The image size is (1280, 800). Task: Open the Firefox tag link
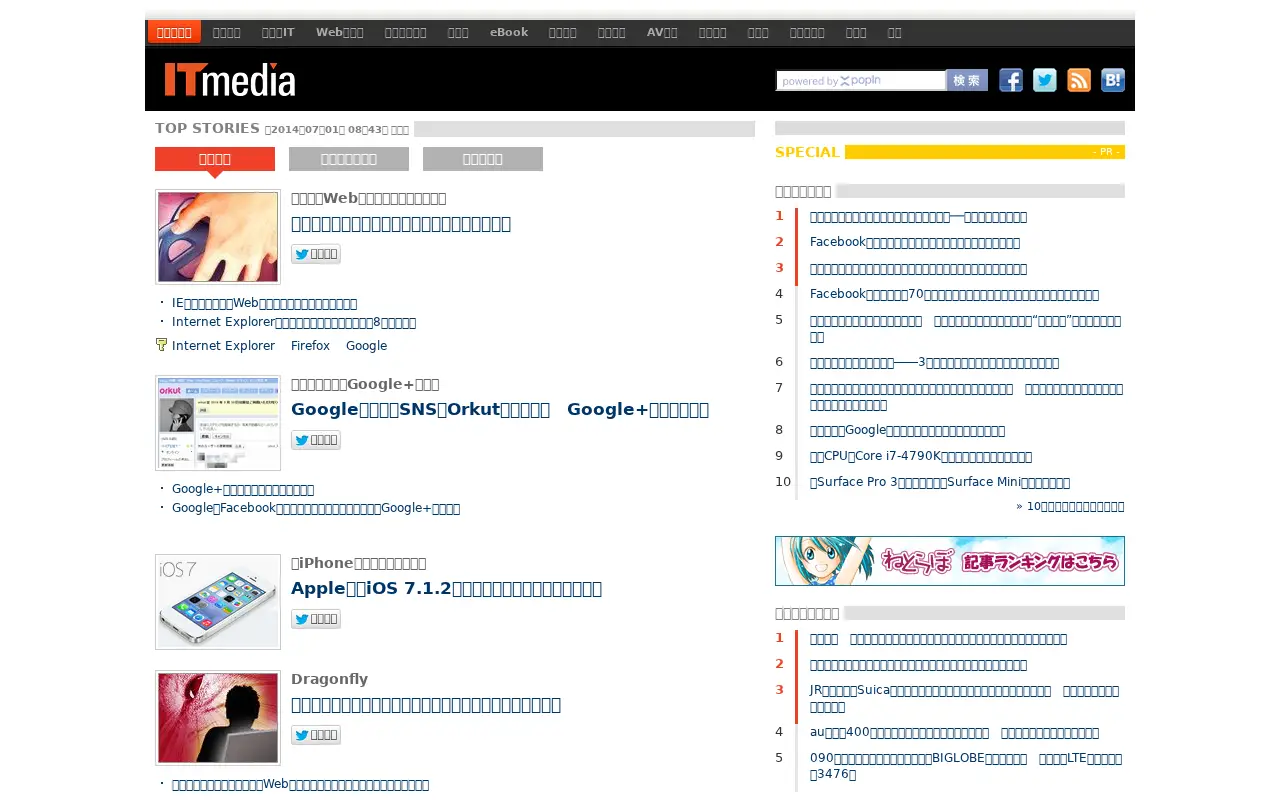310,346
